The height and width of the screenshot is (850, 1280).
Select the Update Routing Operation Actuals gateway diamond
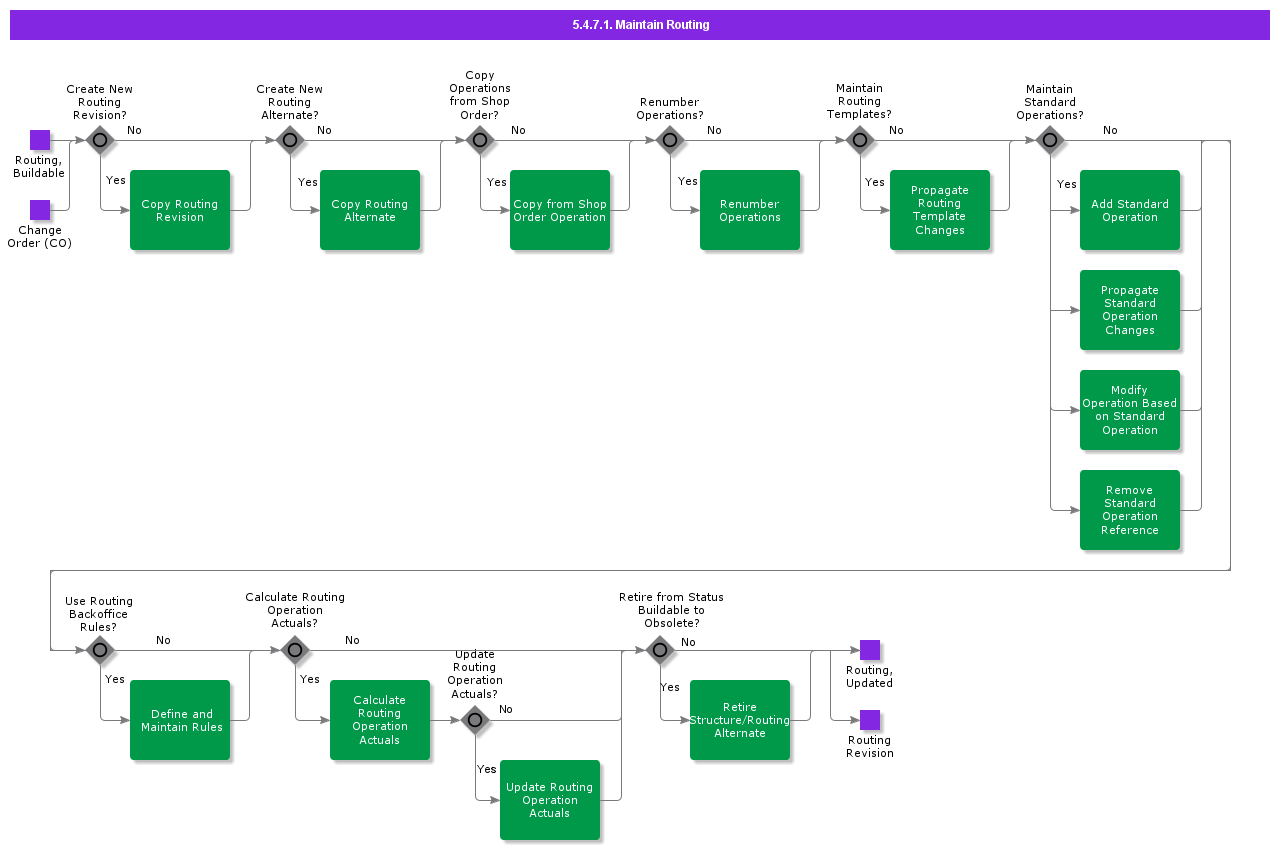click(475, 720)
